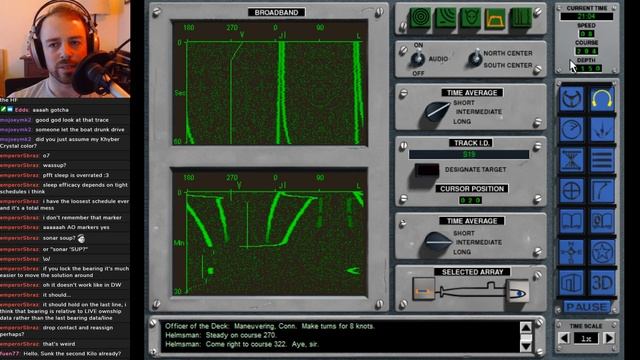Open the compass-cross navigation icon
The image size is (640, 360).
[571, 252]
